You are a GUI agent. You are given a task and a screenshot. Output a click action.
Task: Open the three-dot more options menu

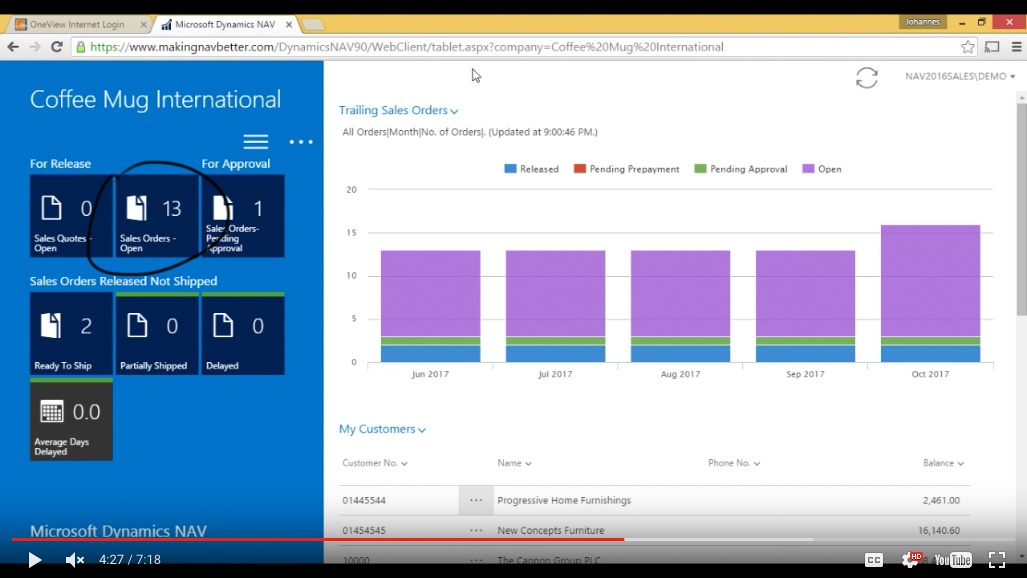click(x=301, y=142)
